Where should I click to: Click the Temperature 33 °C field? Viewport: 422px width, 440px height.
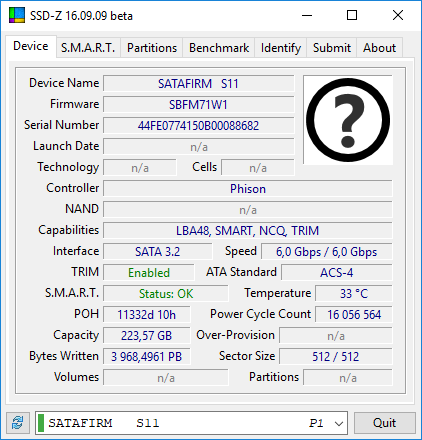pos(354,294)
